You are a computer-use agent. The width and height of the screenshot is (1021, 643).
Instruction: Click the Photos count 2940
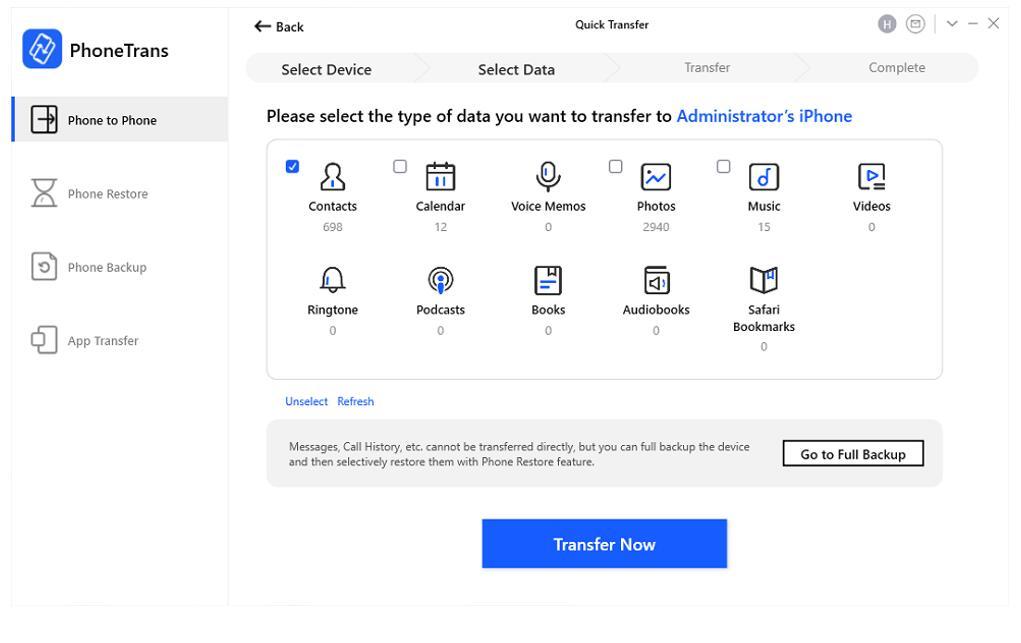[x=656, y=227]
